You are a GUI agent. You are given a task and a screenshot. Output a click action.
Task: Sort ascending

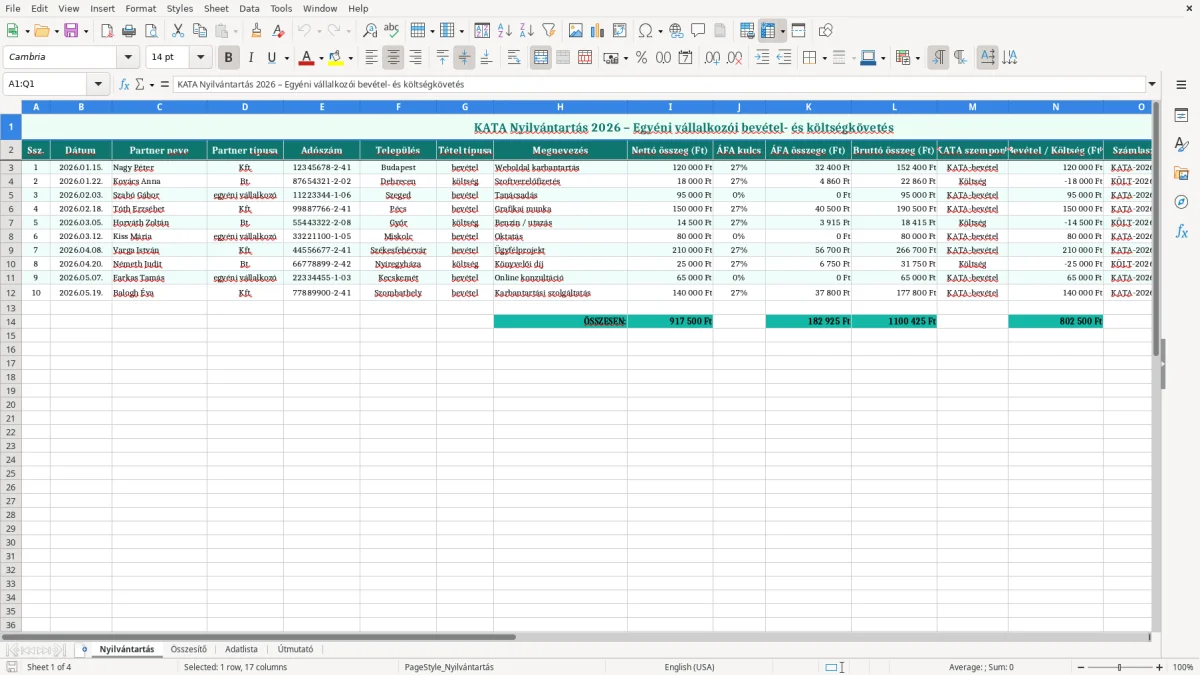pyautogui.click(x=505, y=31)
